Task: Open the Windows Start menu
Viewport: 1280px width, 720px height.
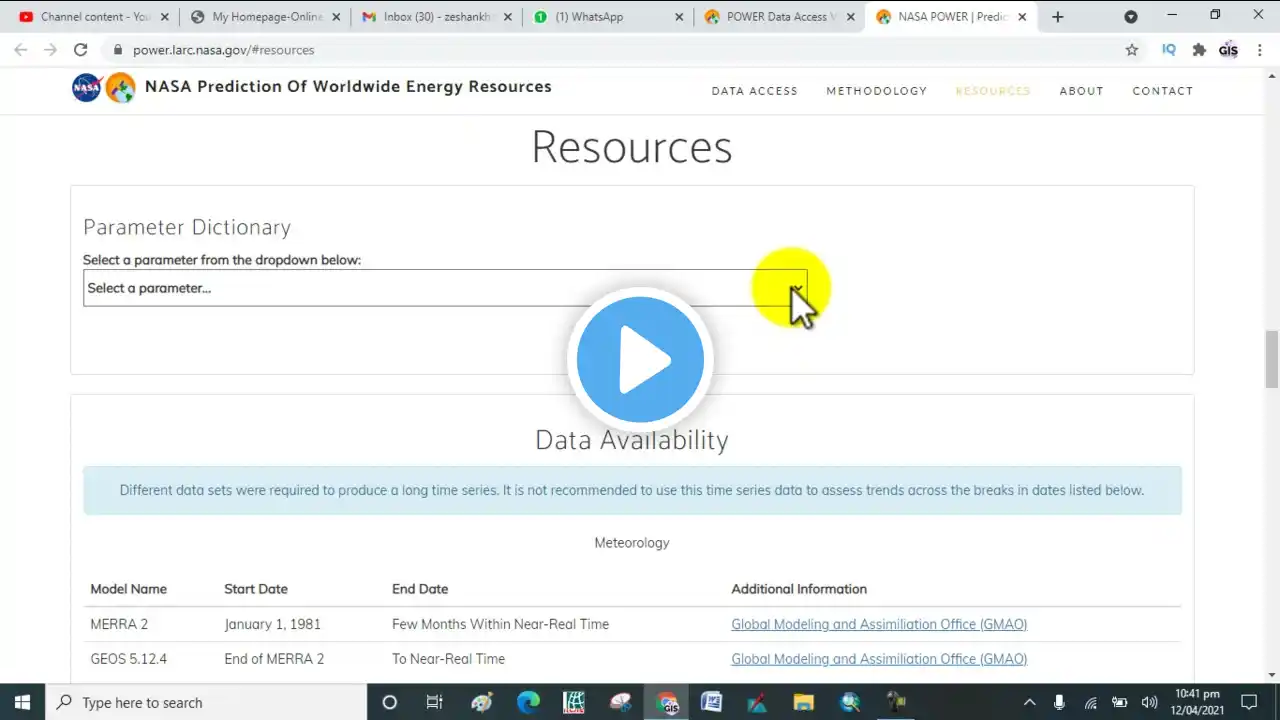Action: point(22,702)
